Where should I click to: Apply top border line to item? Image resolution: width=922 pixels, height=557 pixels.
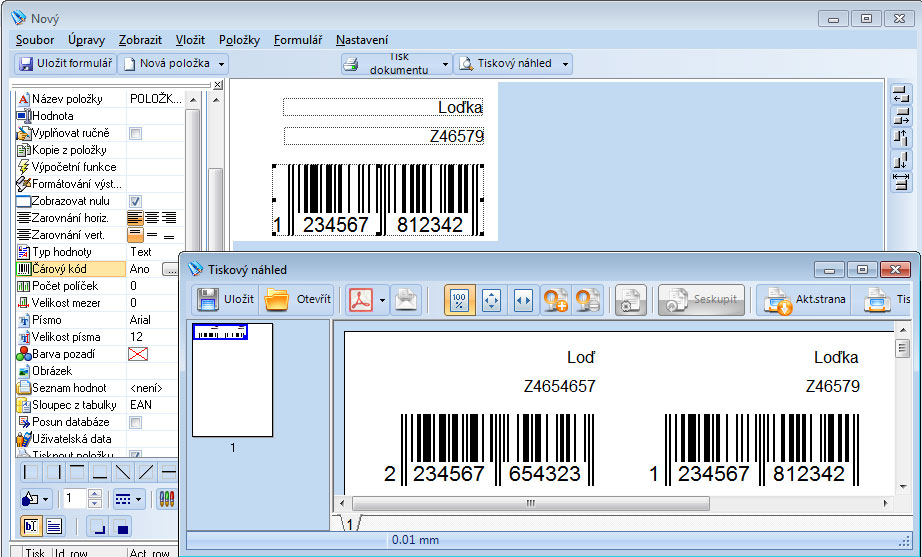[x=76, y=472]
